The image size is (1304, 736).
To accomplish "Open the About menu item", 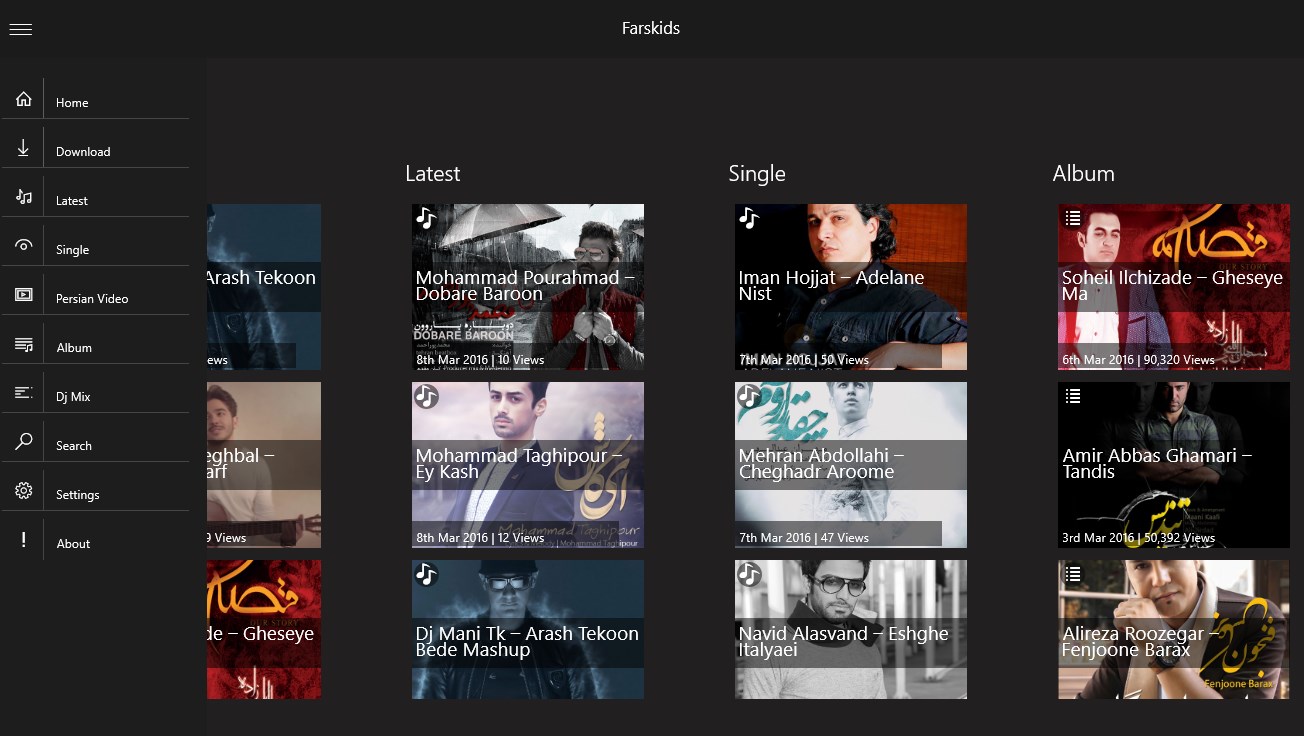I will coord(95,540).
